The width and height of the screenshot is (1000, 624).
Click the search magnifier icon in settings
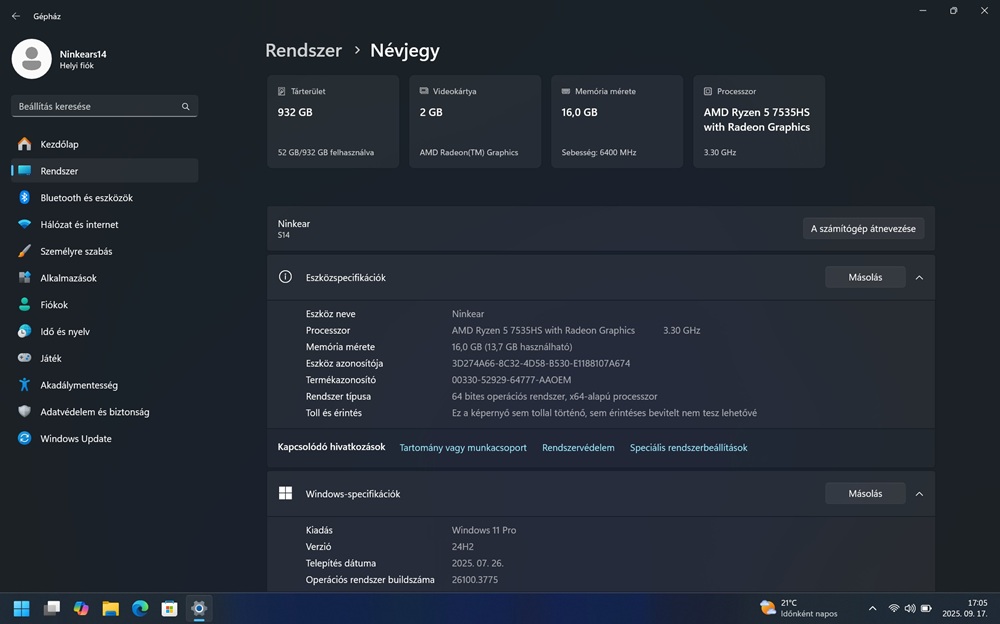186,106
